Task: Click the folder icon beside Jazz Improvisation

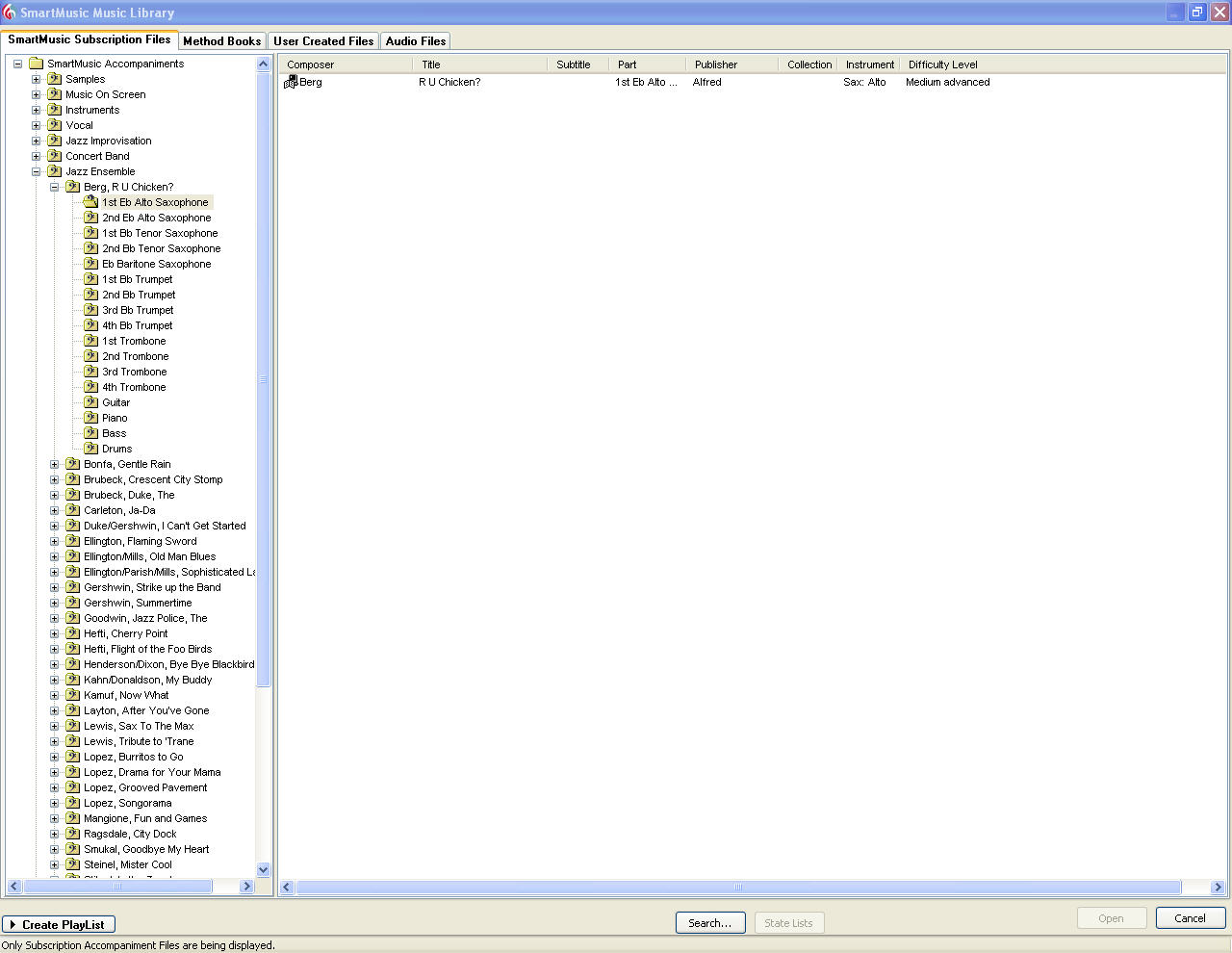Action: [x=55, y=141]
